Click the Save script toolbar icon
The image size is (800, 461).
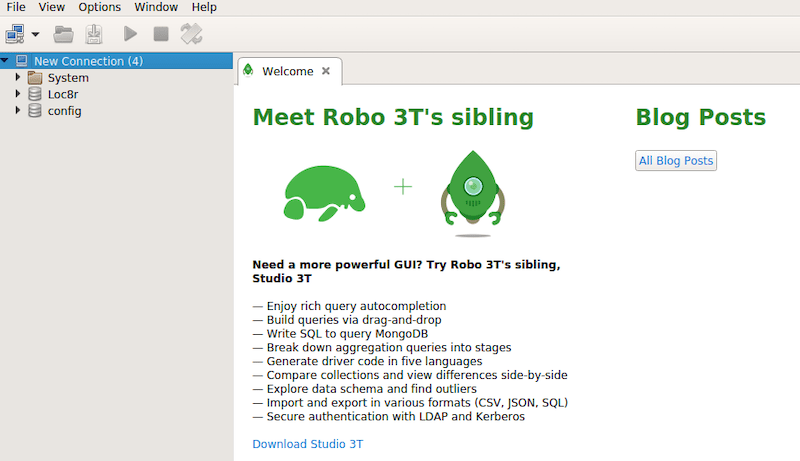(94, 34)
